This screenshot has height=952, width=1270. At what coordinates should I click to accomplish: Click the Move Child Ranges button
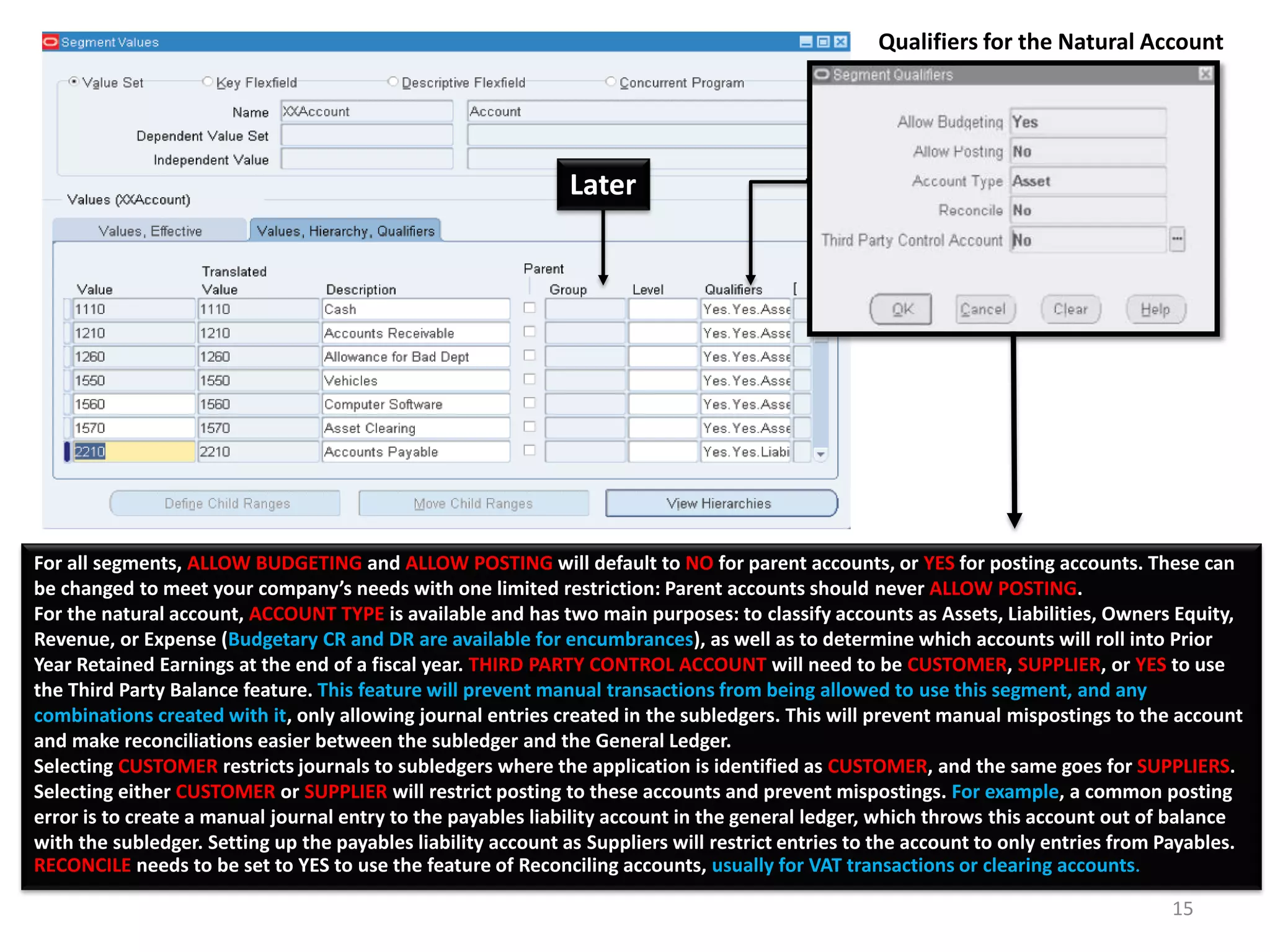473,503
